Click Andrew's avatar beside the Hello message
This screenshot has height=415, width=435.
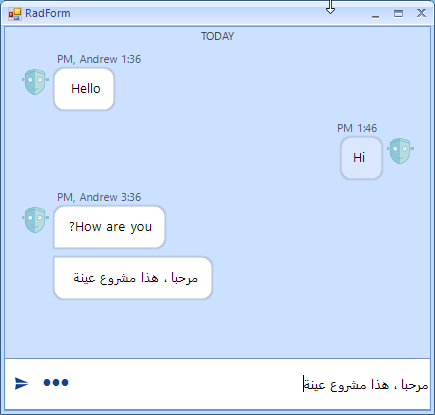point(35,82)
